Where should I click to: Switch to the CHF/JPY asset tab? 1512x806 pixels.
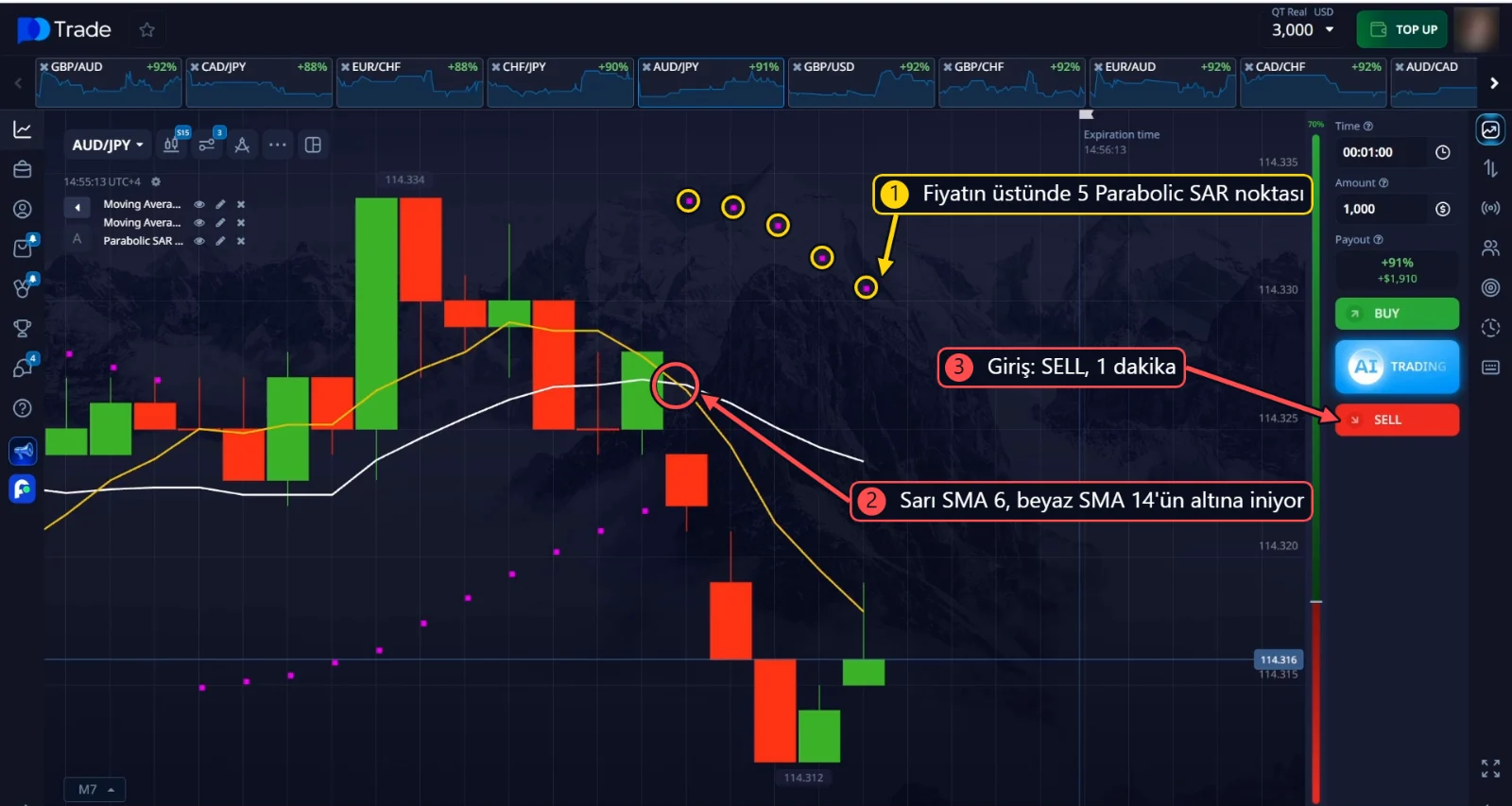tap(560, 82)
